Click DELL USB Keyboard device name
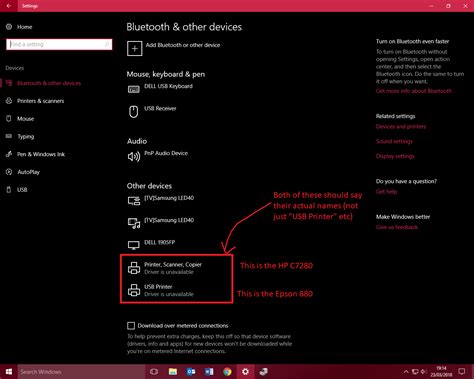This screenshot has width=474, height=379. pos(168,86)
